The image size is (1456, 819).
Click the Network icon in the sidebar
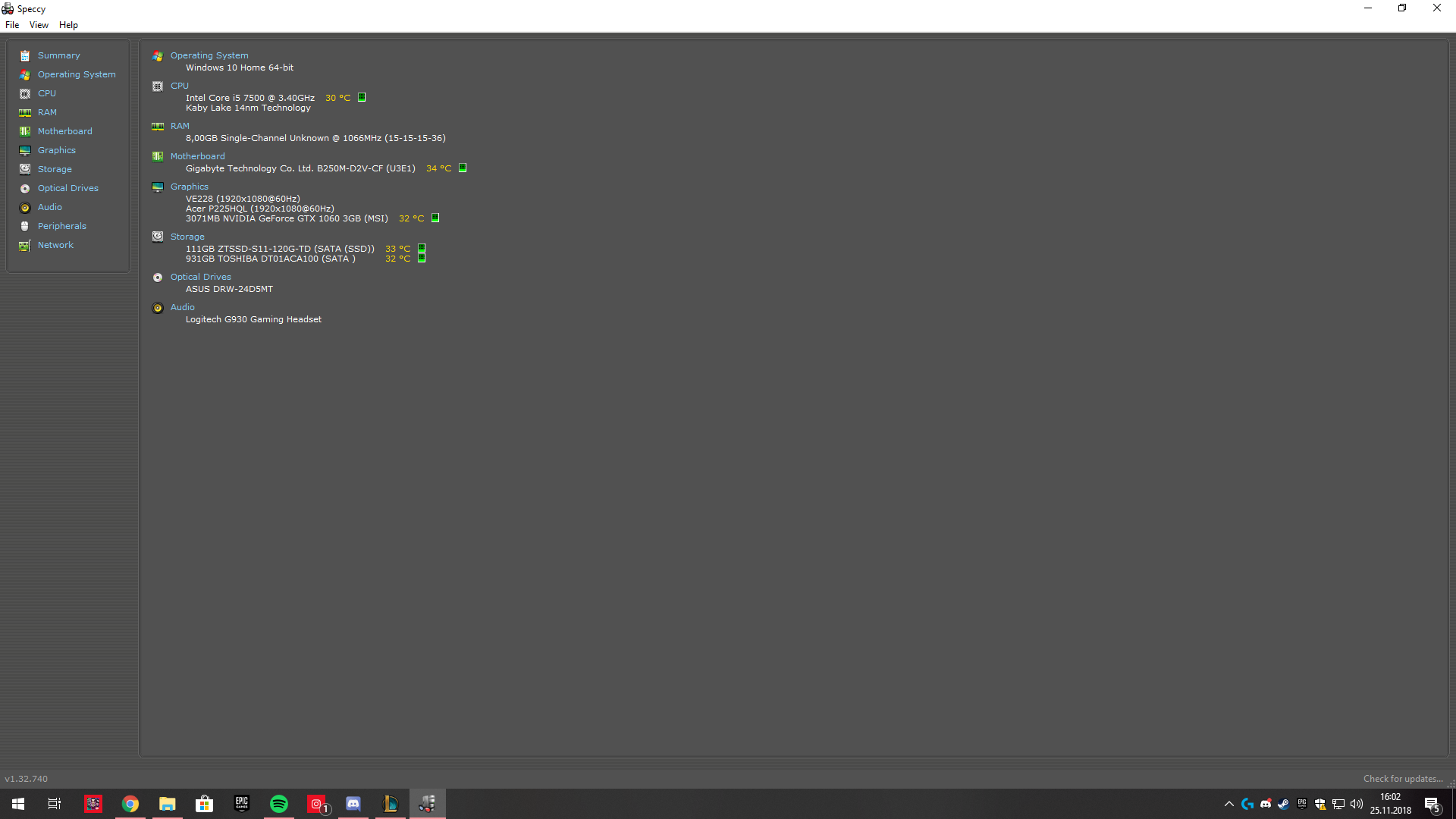tap(25, 246)
